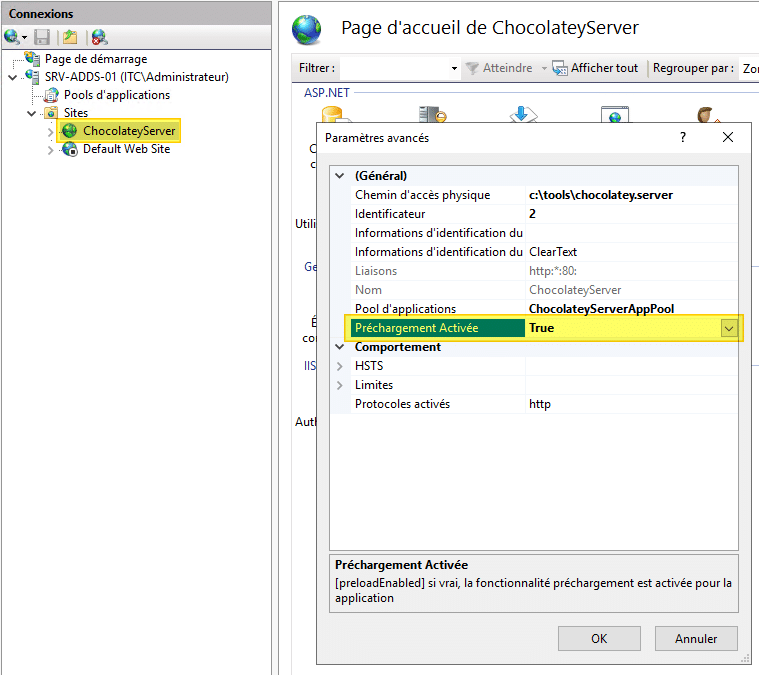Click Afficher tout in the toolbar
This screenshot has width=759, height=675.
[x=595, y=68]
